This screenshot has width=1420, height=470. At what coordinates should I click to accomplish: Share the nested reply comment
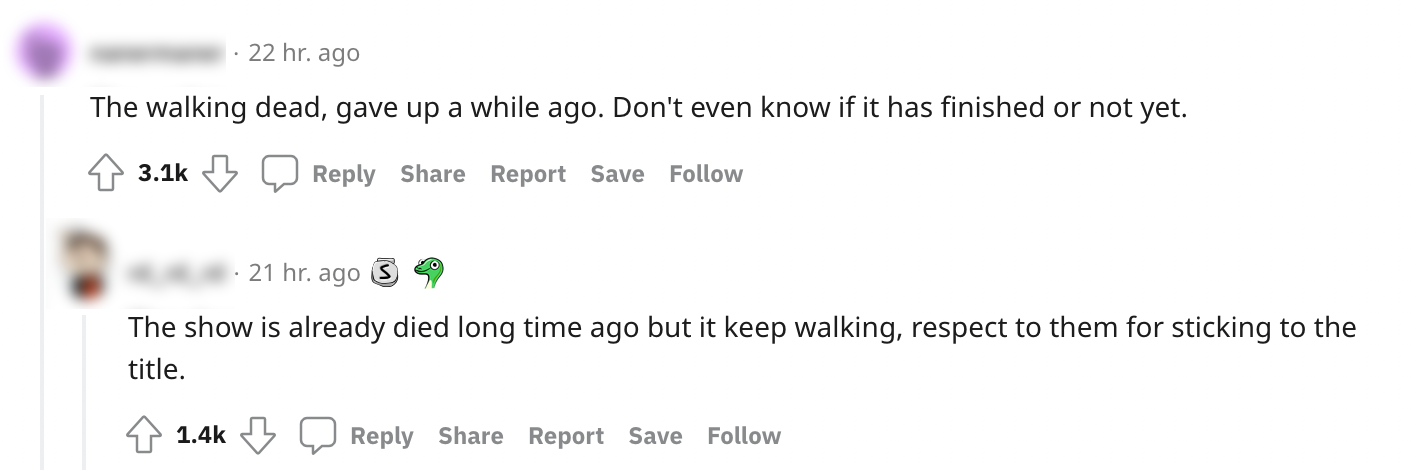470,437
